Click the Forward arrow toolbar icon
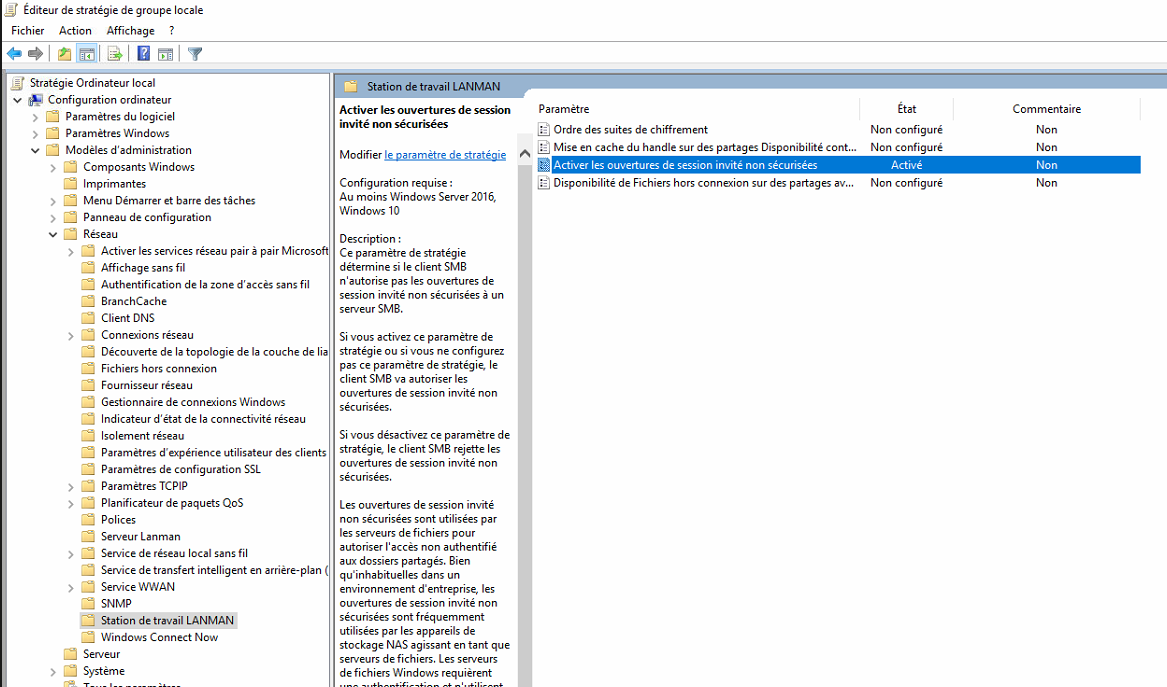 (36, 54)
